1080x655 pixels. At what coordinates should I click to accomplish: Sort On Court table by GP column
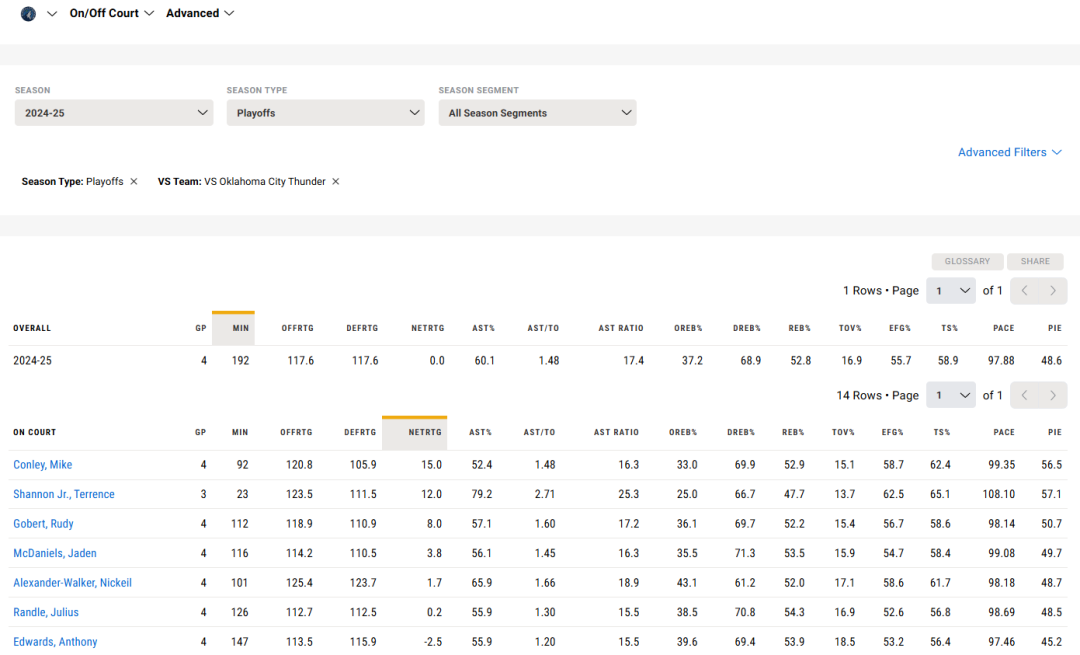click(x=200, y=433)
